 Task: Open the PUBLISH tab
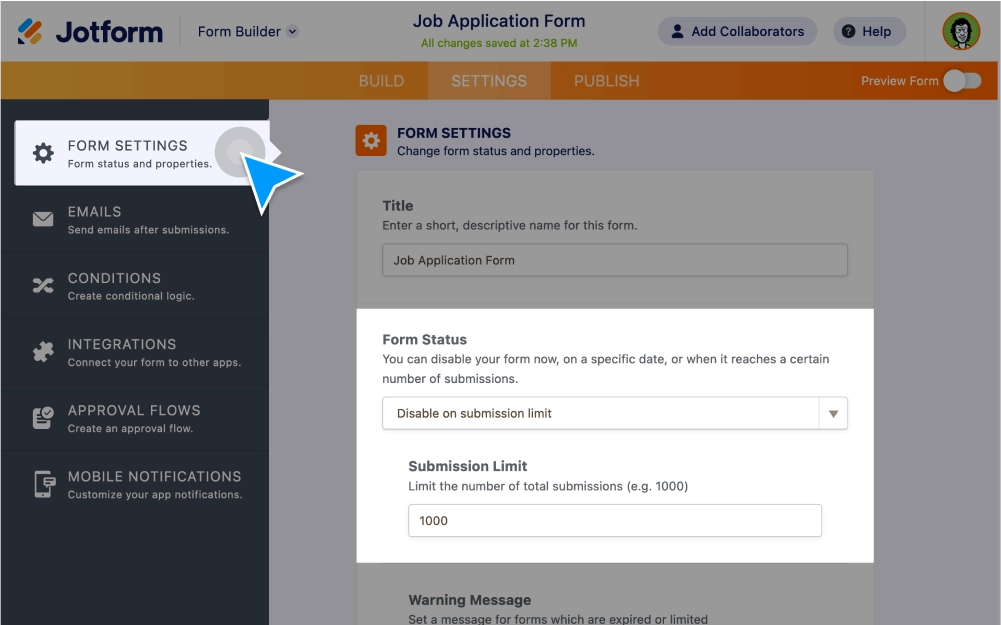605,80
